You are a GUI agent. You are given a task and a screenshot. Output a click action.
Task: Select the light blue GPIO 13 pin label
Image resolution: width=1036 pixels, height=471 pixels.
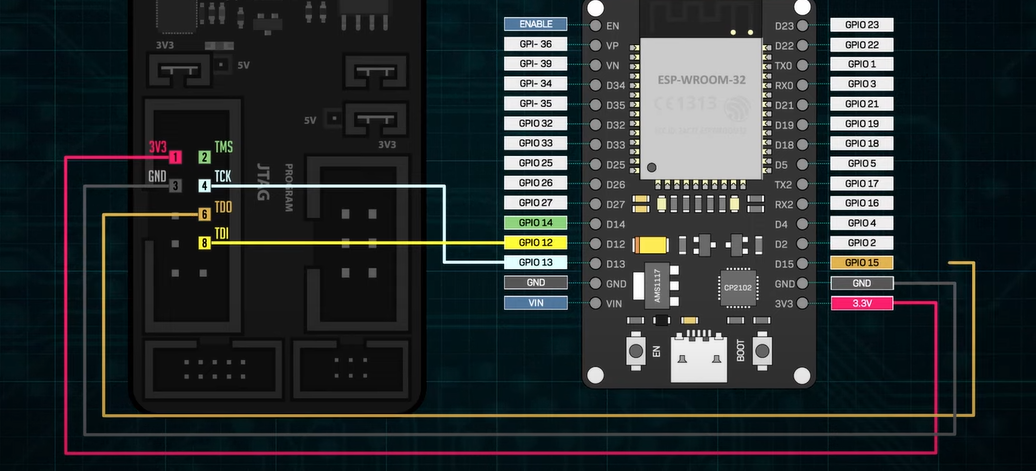[x=536, y=262]
